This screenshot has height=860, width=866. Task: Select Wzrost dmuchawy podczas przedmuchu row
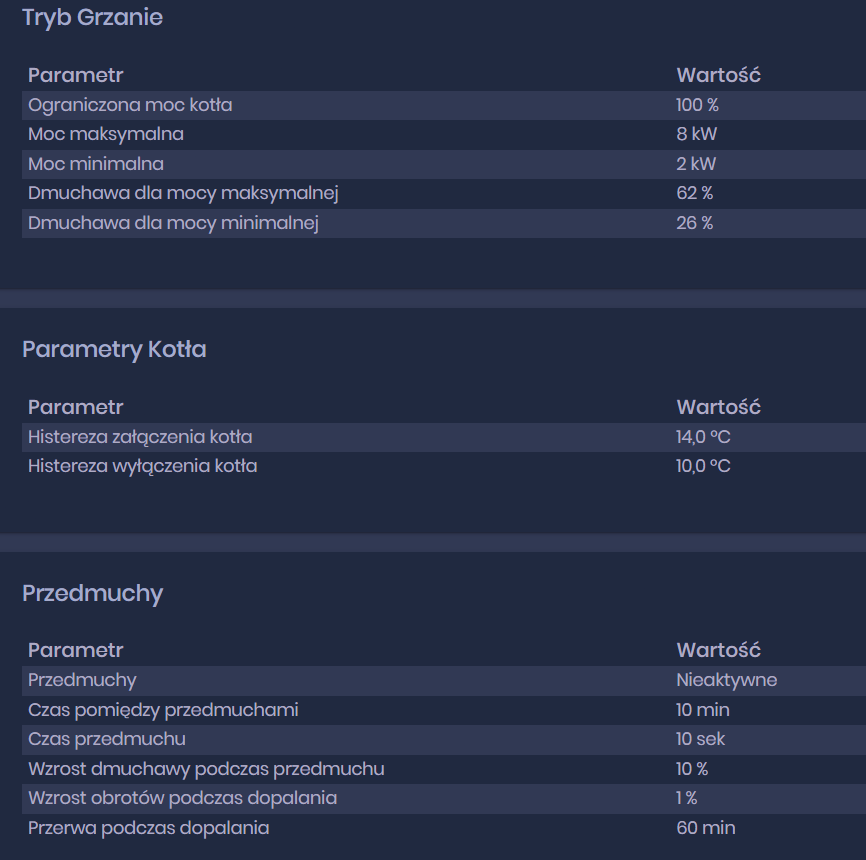point(206,769)
